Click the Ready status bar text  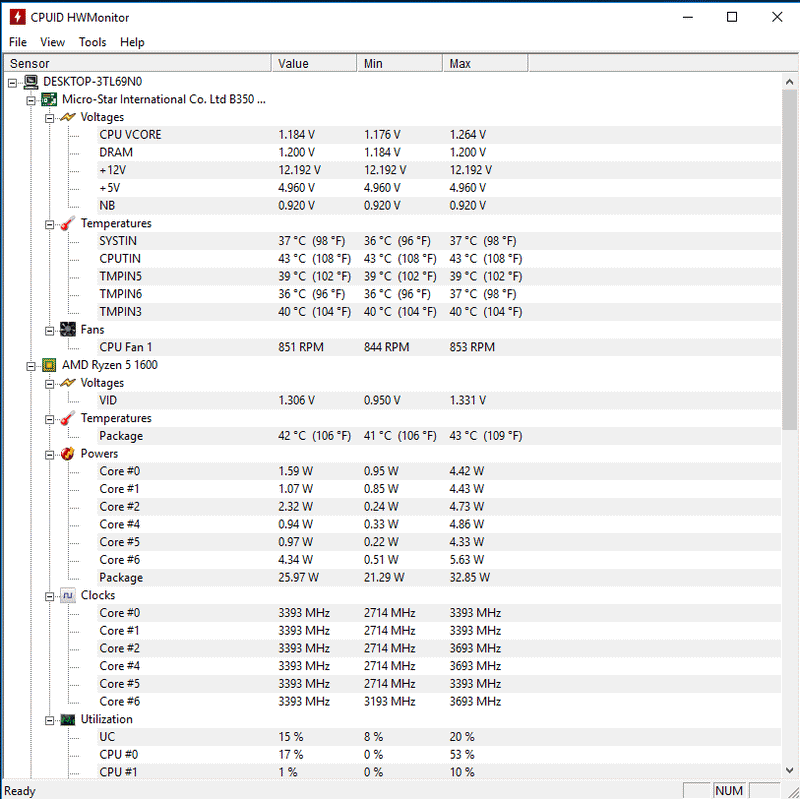click(20, 791)
